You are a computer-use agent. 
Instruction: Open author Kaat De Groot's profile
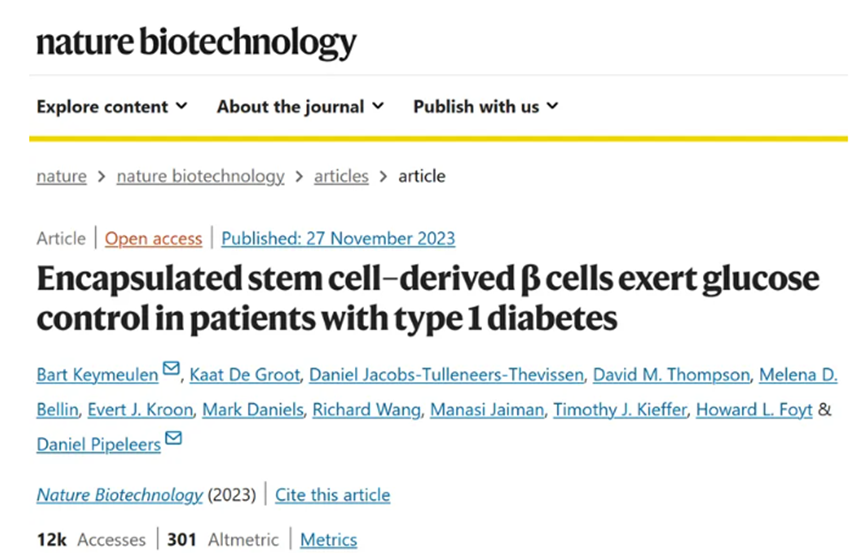(x=244, y=375)
